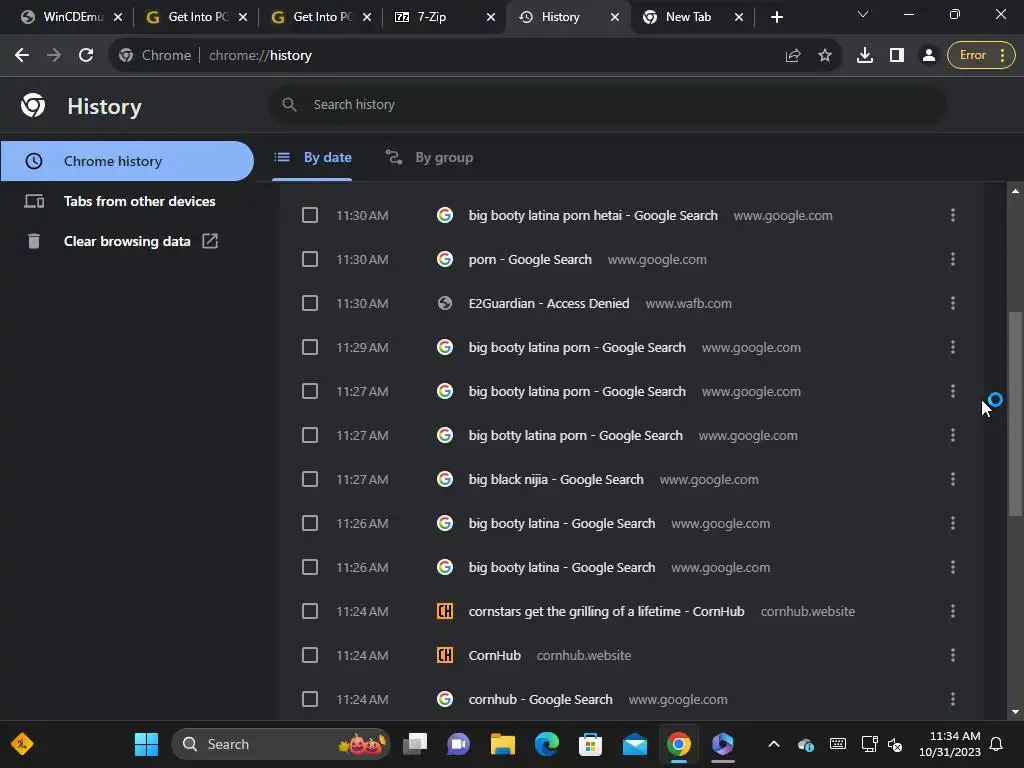Click the devices icon beside Tabs from other devices

34,201
